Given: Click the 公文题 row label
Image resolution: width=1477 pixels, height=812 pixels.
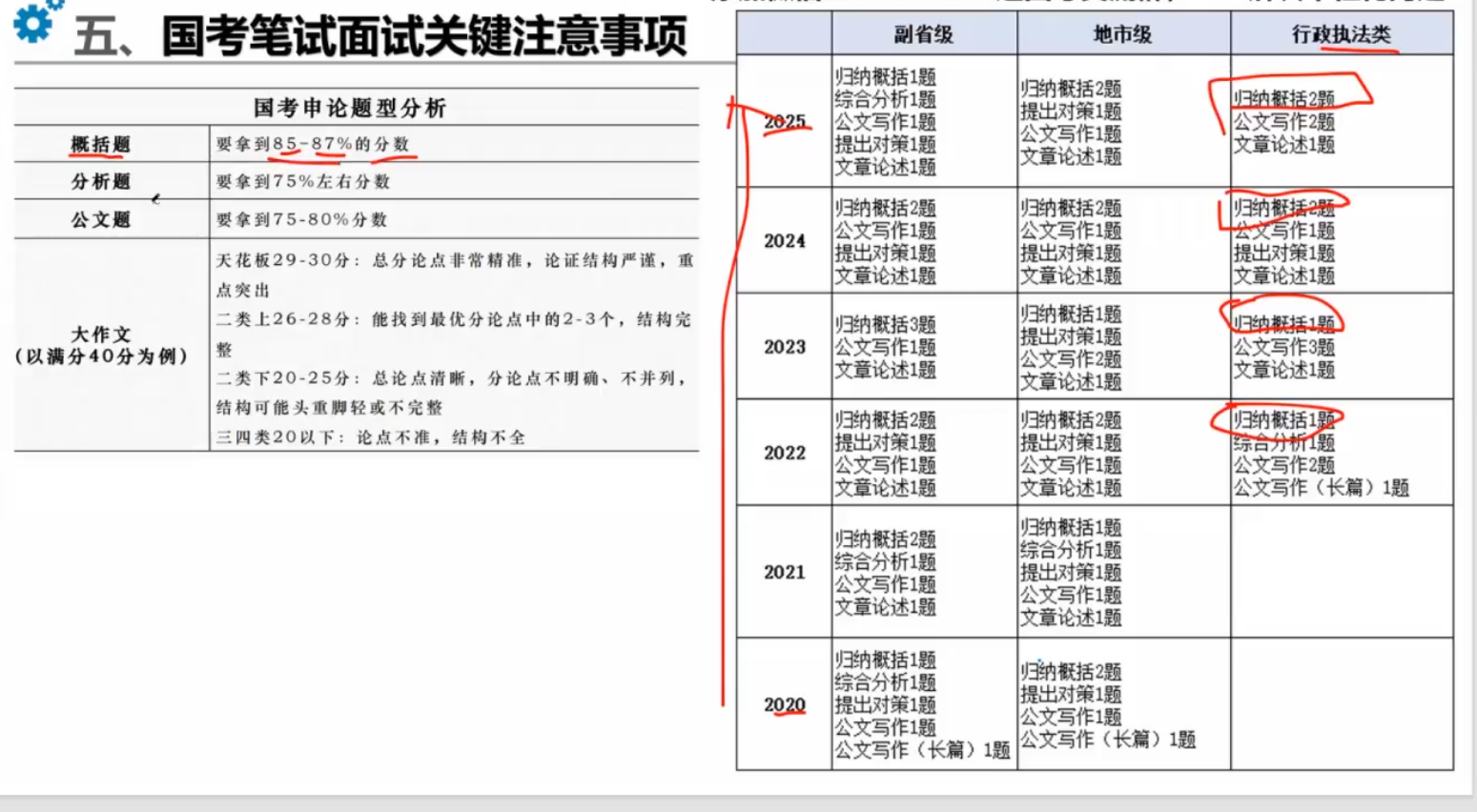Looking at the screenshot, I should (100, 219).
